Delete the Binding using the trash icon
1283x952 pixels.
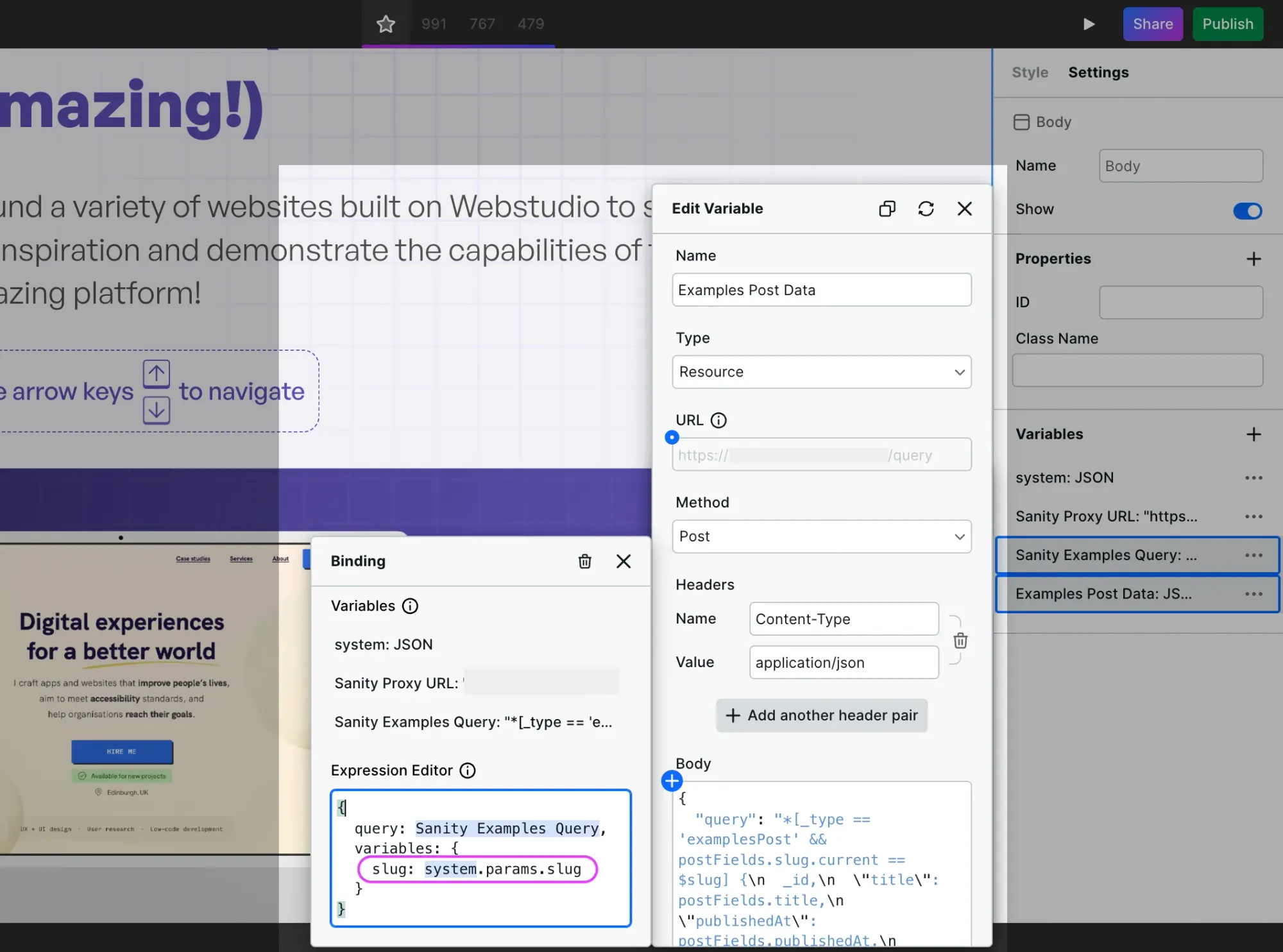(x=584, y=561)
